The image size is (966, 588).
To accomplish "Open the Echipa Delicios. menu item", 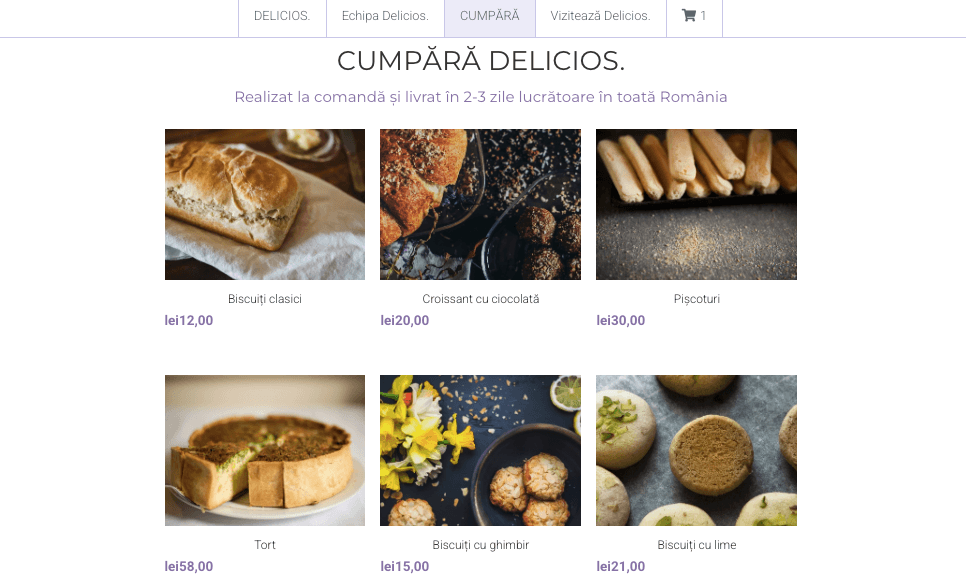I will (385, 16).
